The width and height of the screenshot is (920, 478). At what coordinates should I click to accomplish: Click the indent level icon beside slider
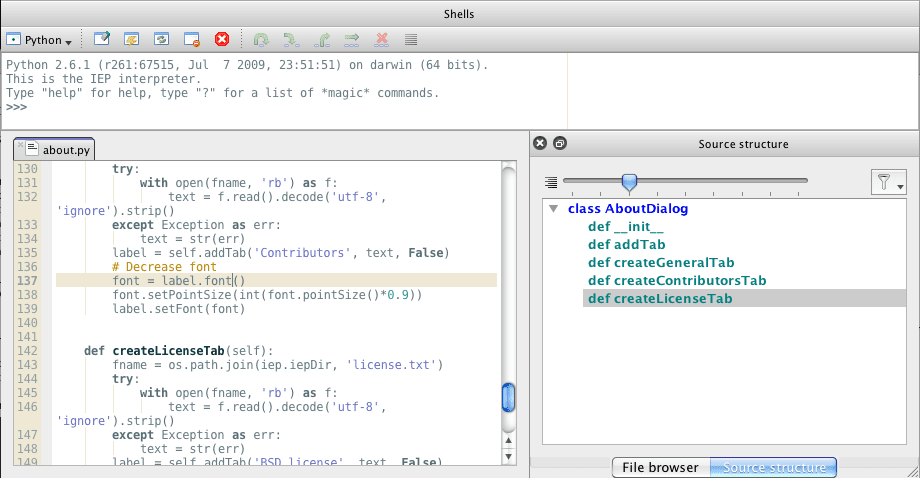tap(550, 182)
